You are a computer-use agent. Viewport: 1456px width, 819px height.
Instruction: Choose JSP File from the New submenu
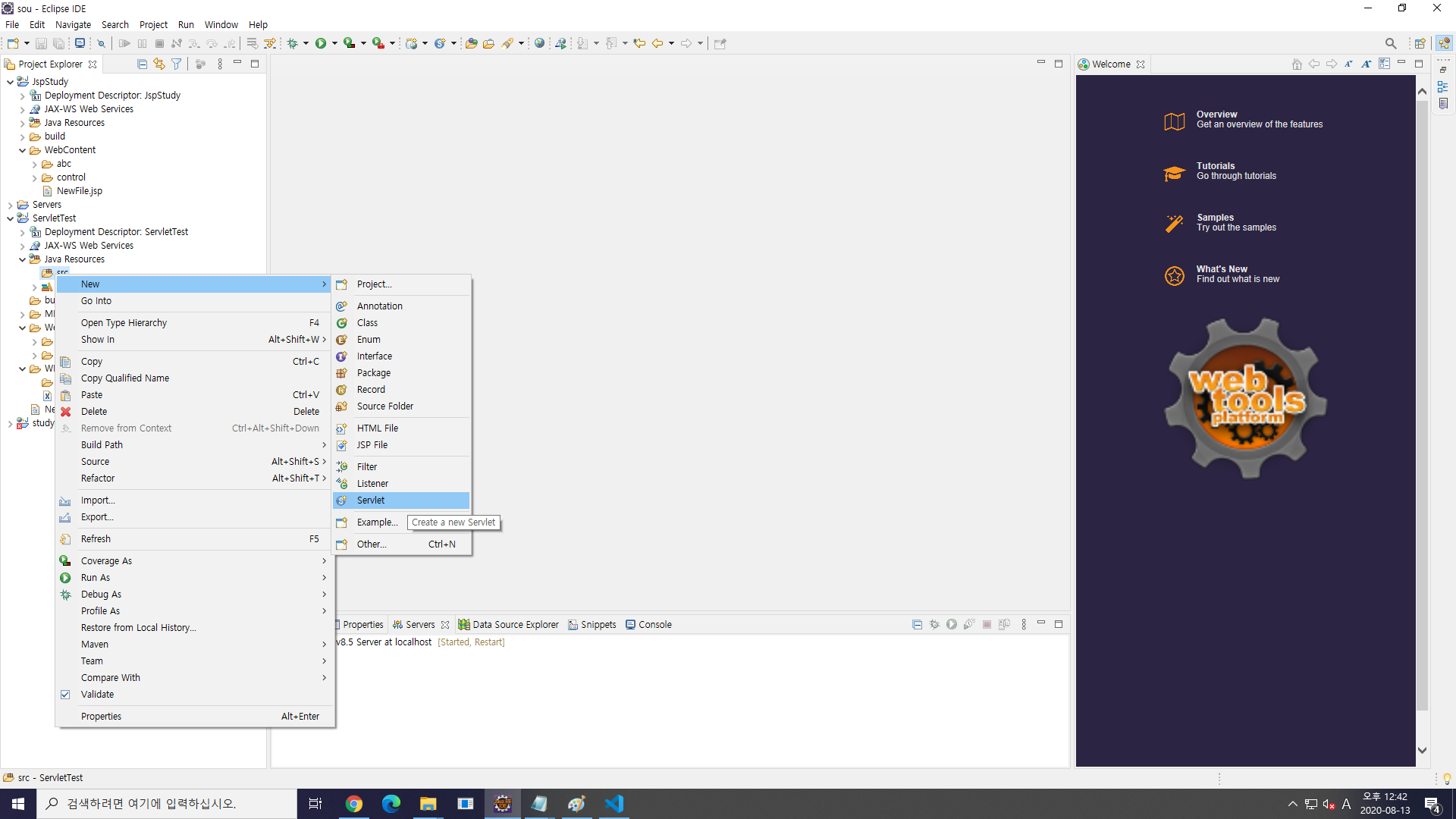tap(372, 445)
